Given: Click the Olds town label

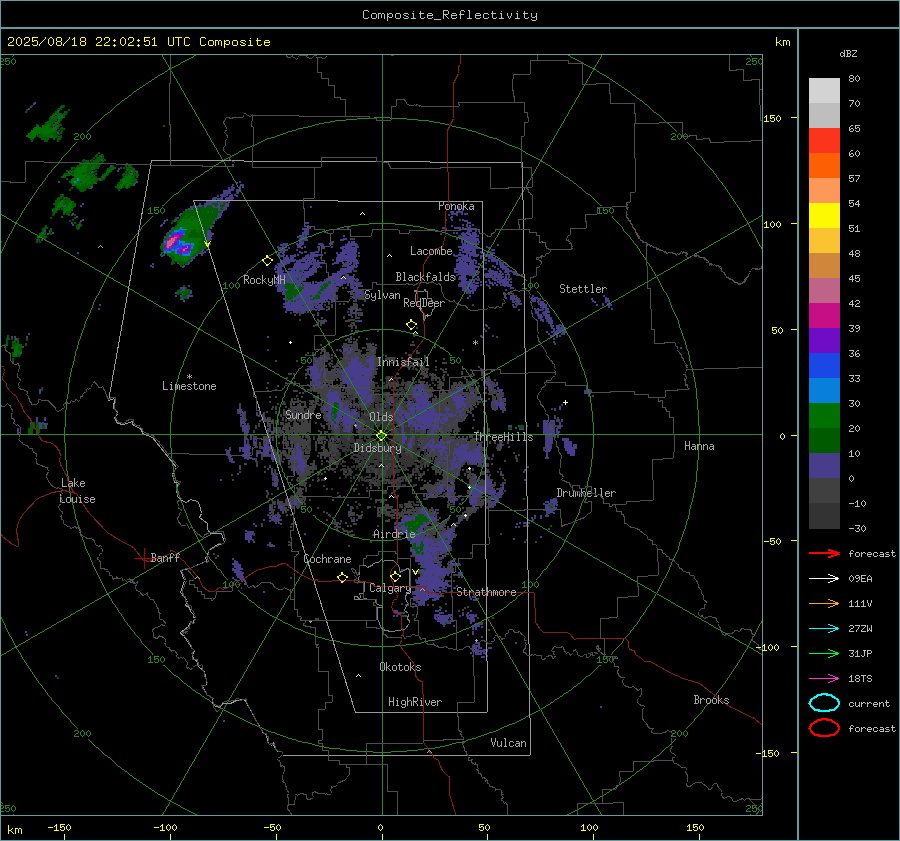Looking at the screenshot, I should (381, 417).
